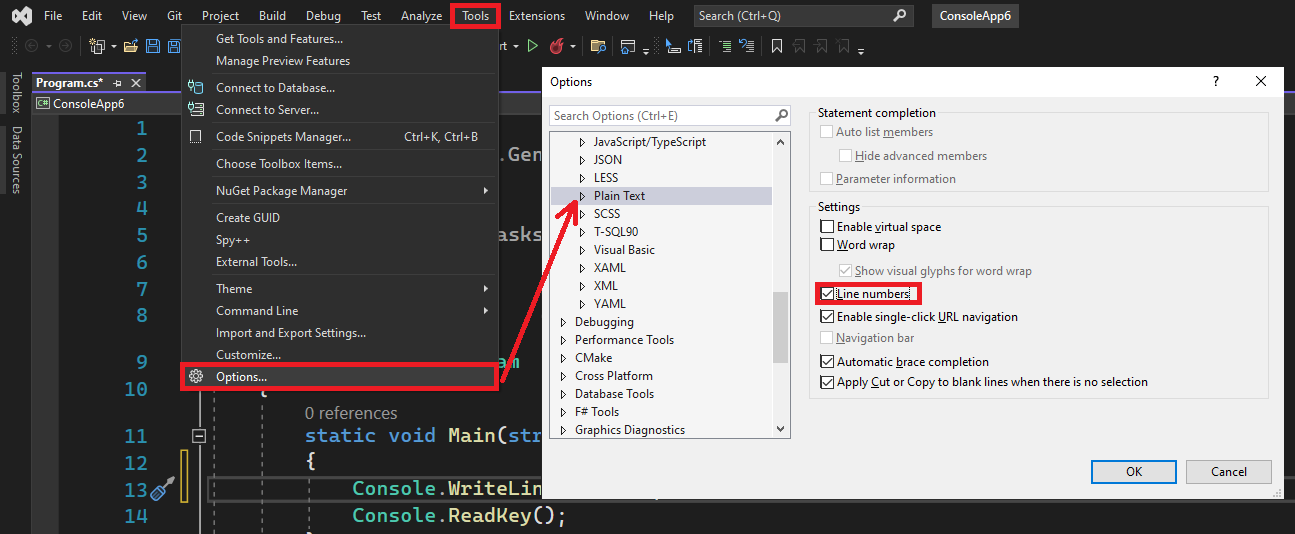Viewport: 1295px width, 534px height.
Task: Click the magnifier in Search Options box
Action: point(781,115)
